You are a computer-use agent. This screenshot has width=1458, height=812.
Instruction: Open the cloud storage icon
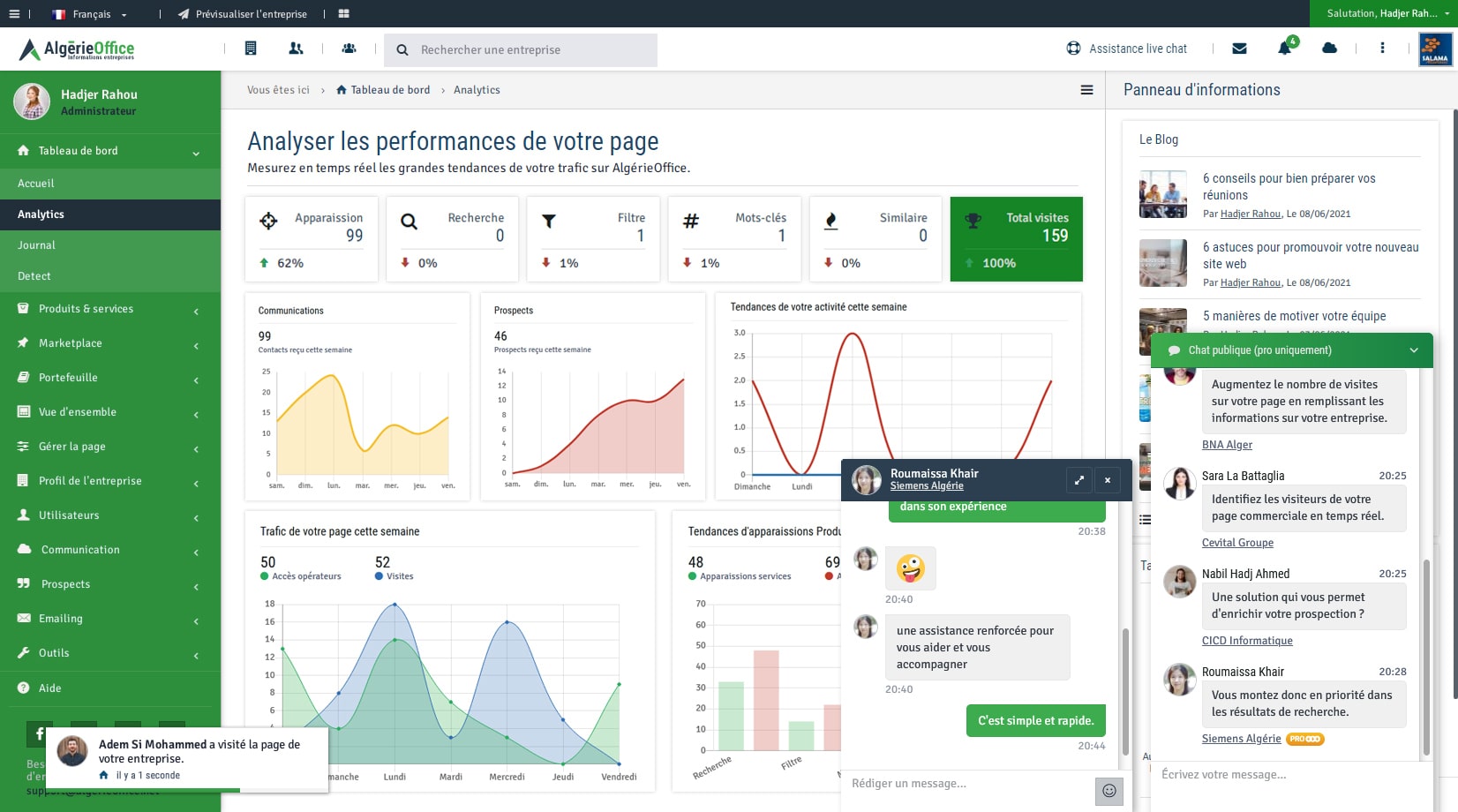pyautogui.click(x=1330, y=49)
